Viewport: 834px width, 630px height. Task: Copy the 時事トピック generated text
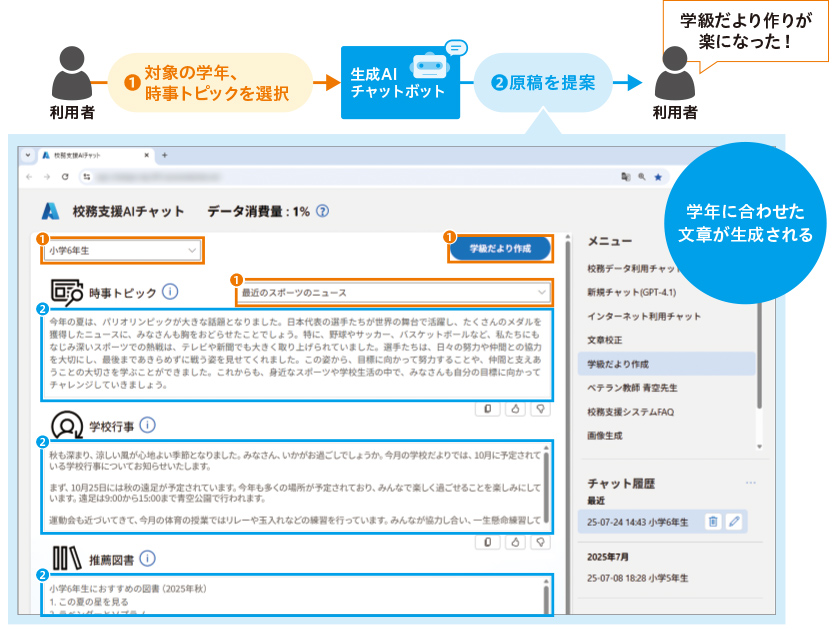(487, 408)
